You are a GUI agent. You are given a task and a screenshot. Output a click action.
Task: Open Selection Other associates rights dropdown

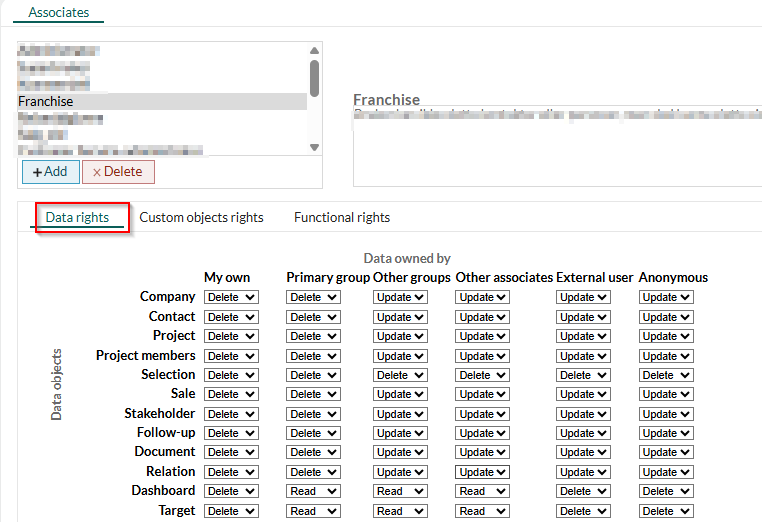pyautogui.click(x=483, y=375)
